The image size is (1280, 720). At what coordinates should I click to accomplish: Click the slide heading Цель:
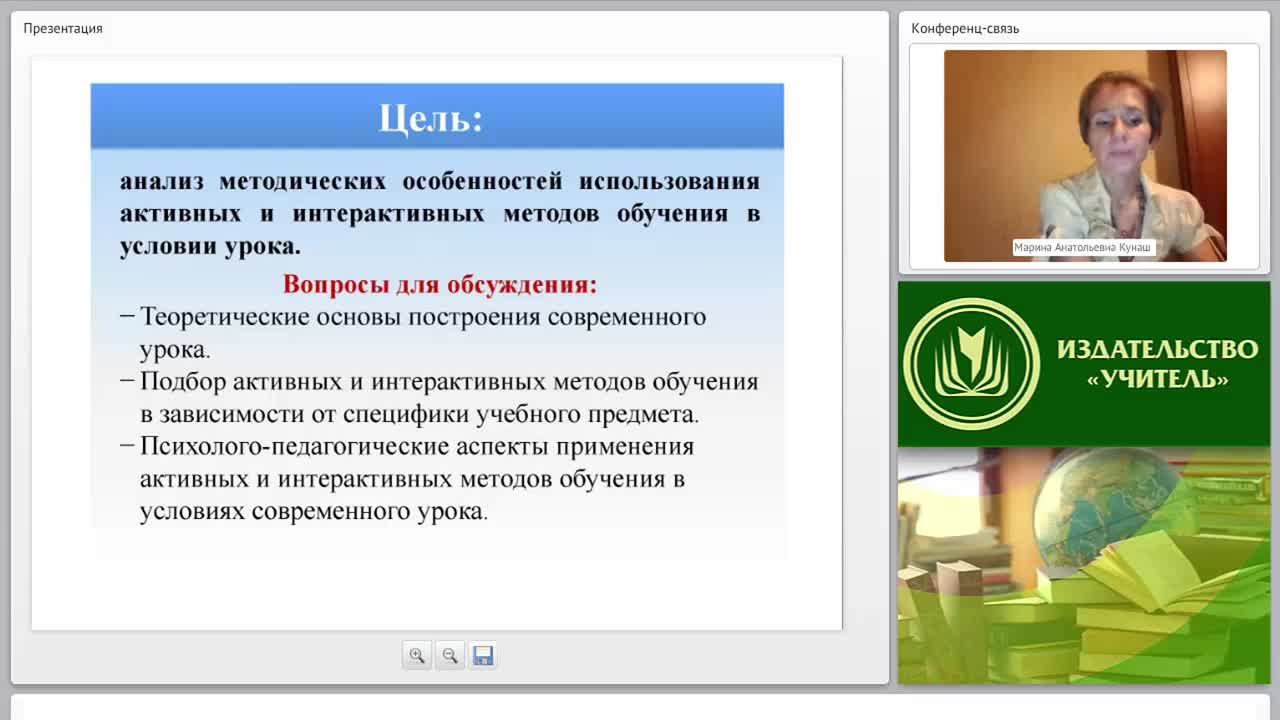pyautogui.click(x=431, y=118)
